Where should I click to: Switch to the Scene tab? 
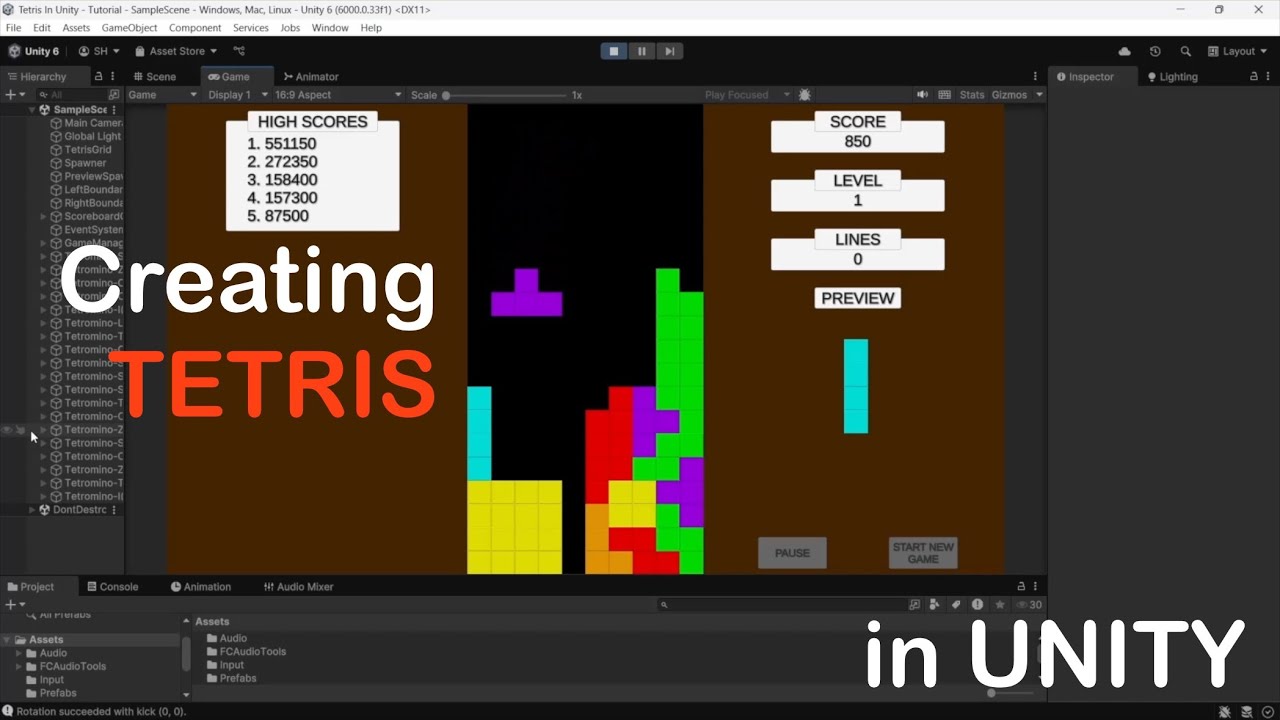(x=155, y=76)
